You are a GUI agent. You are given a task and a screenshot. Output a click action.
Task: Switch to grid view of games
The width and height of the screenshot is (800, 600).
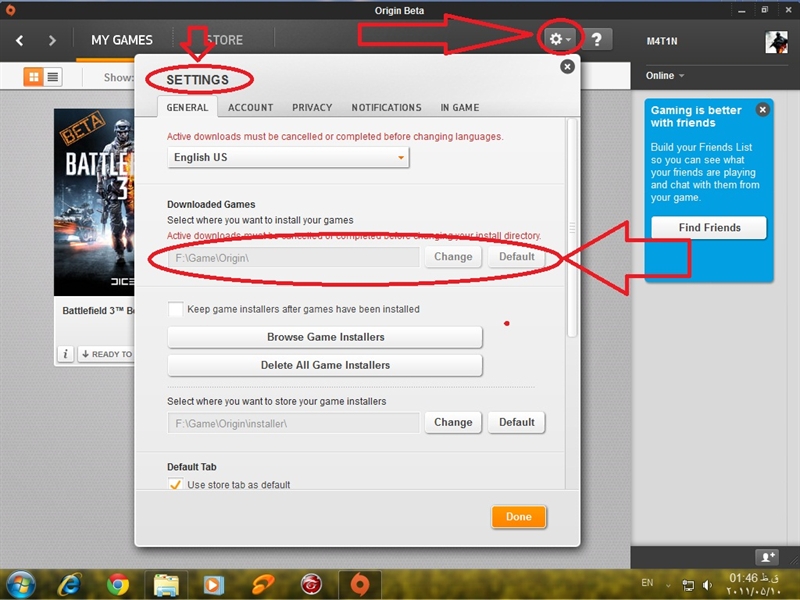[33, 77]
